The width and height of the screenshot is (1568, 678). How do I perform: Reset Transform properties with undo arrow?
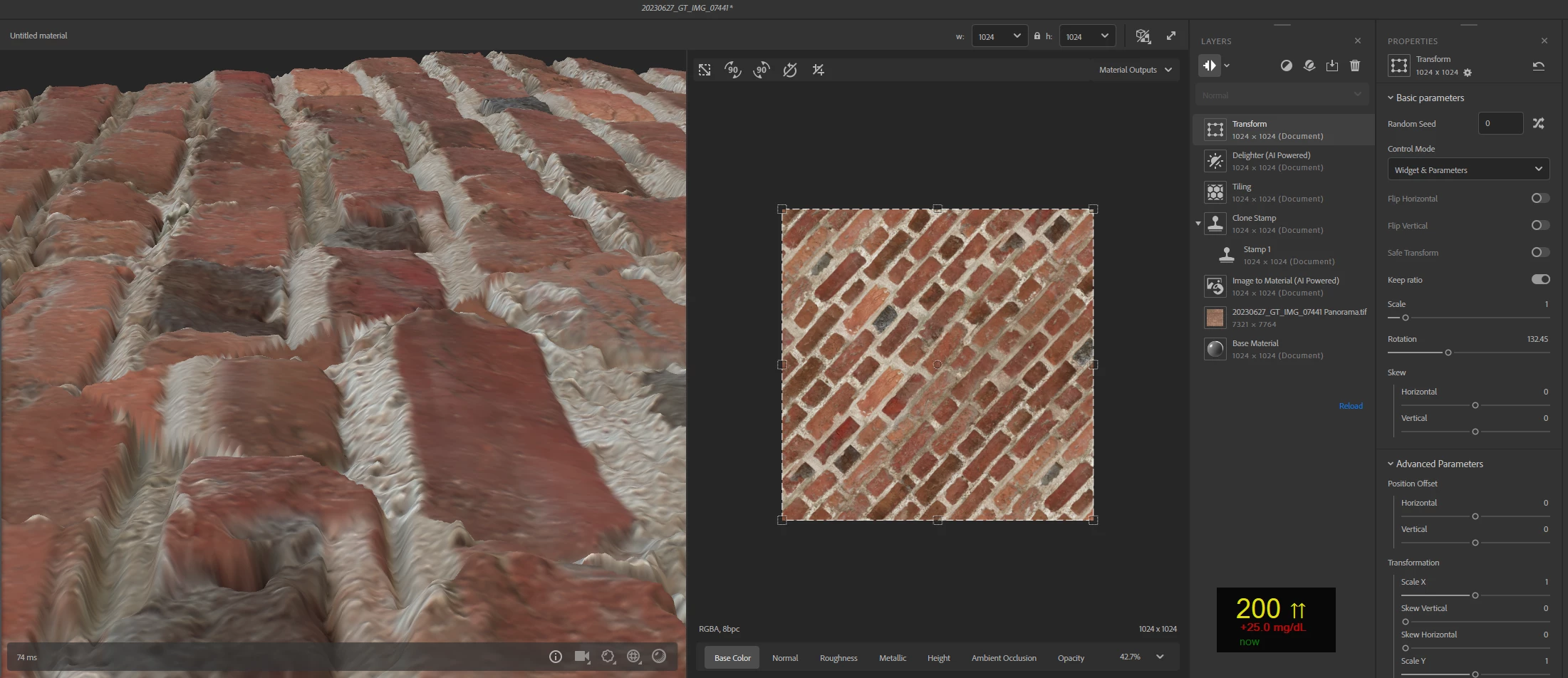coord(1539,66)
